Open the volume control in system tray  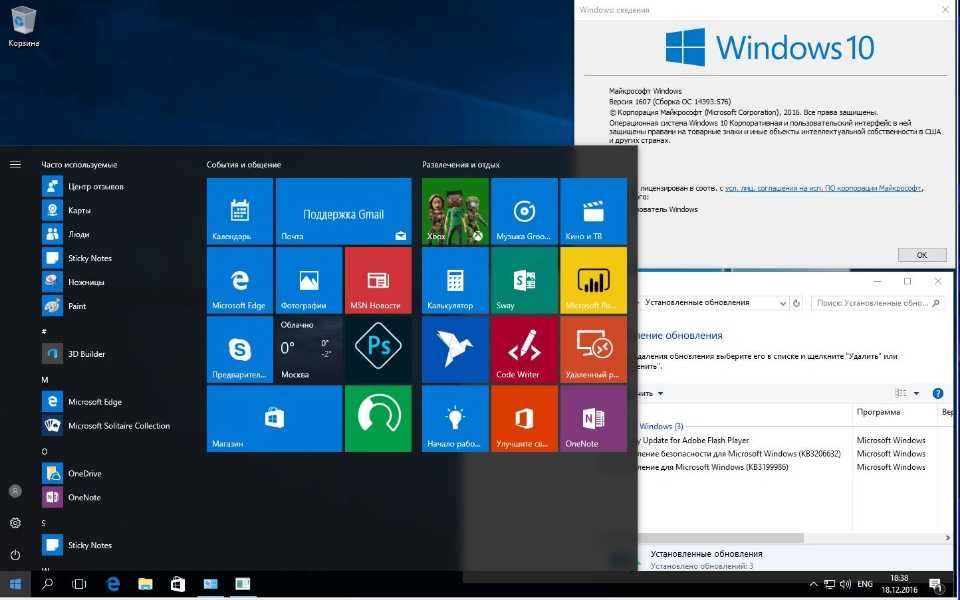point(846,585)
